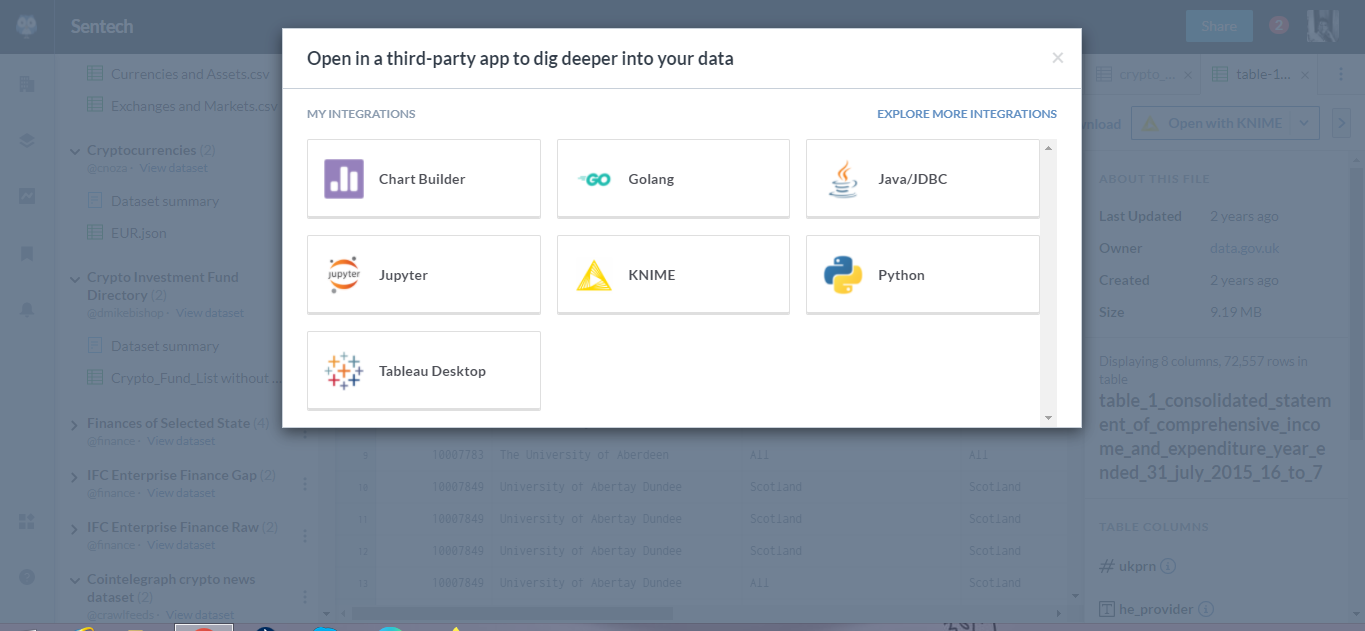The width and height of the screenshot is (1365, 631).
Task: Open the bookmarks sidebar icon
Action: 27,253
